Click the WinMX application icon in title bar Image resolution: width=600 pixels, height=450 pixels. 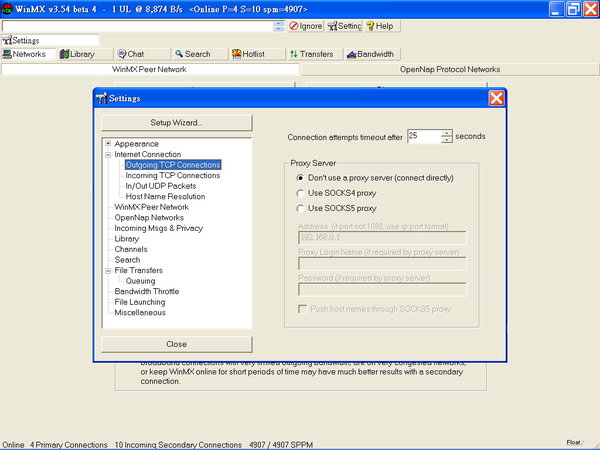7,8
